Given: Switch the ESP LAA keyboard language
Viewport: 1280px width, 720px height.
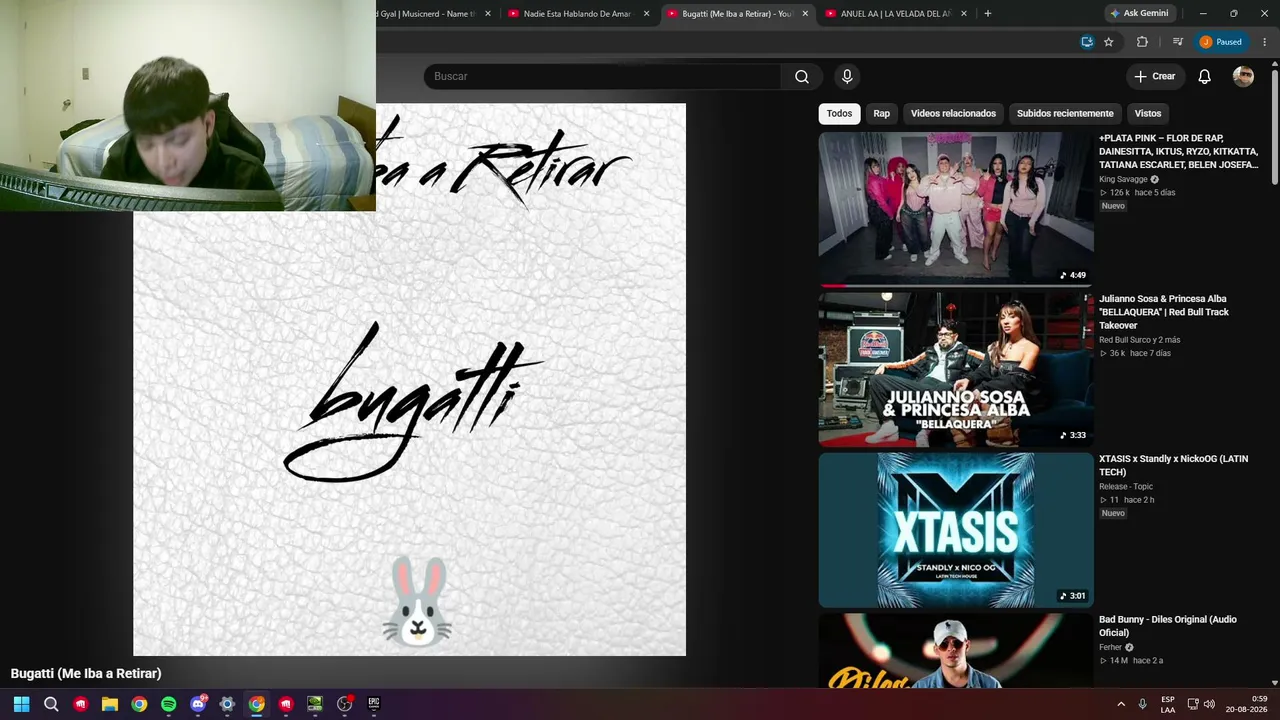Looking at the screenshot, I should pyautogui.click(x=1168, y=704).
